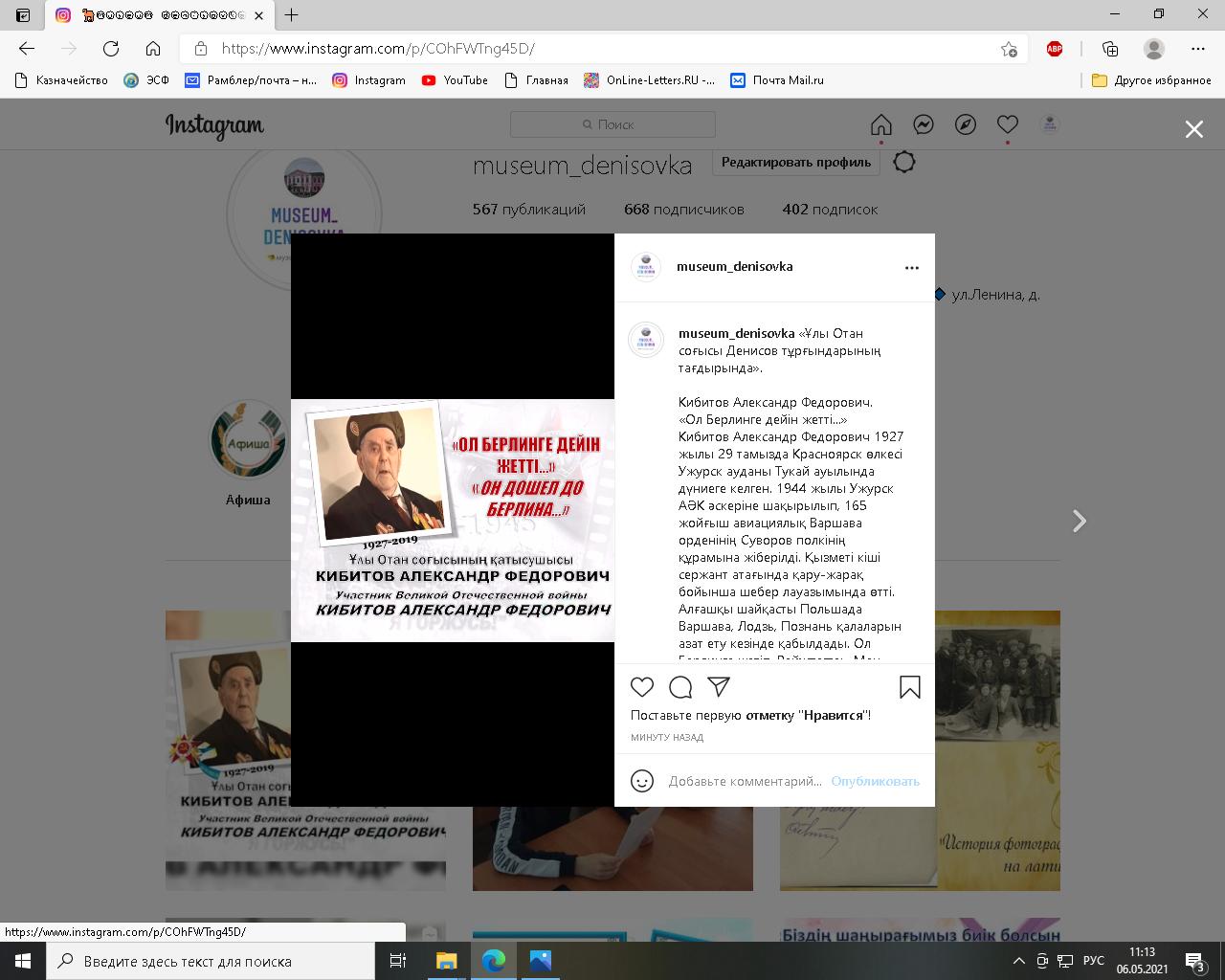Open browser profile icon

pyautogui.click(x=1154, y=49)
